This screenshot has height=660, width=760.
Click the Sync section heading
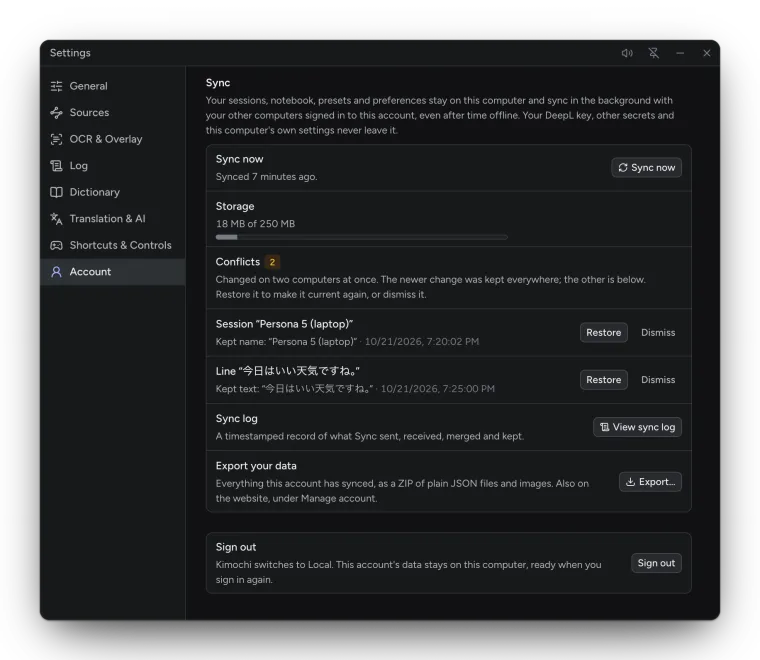tap(218, 83)
